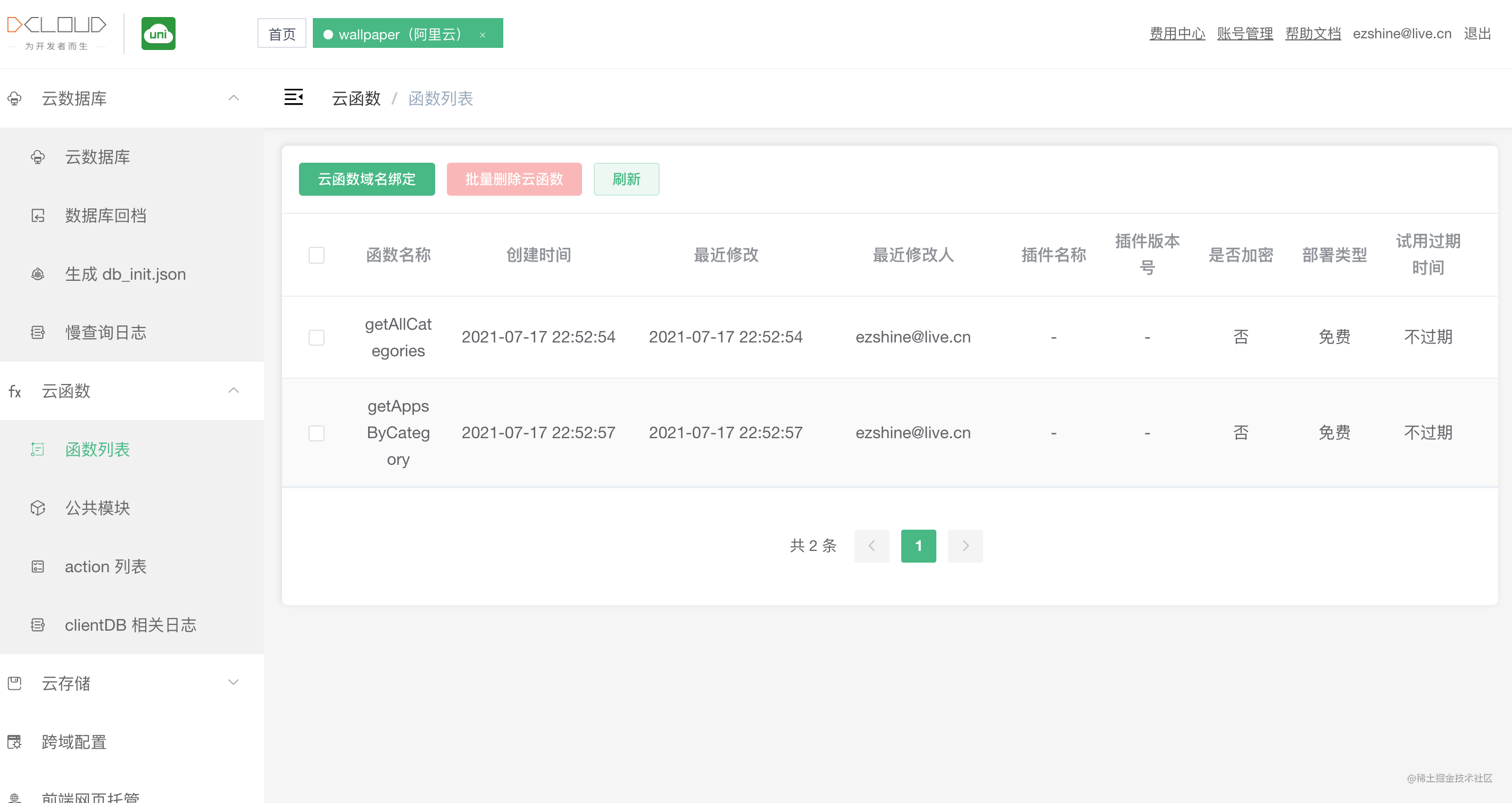Open 费用中心 link

coord(1177,34)
